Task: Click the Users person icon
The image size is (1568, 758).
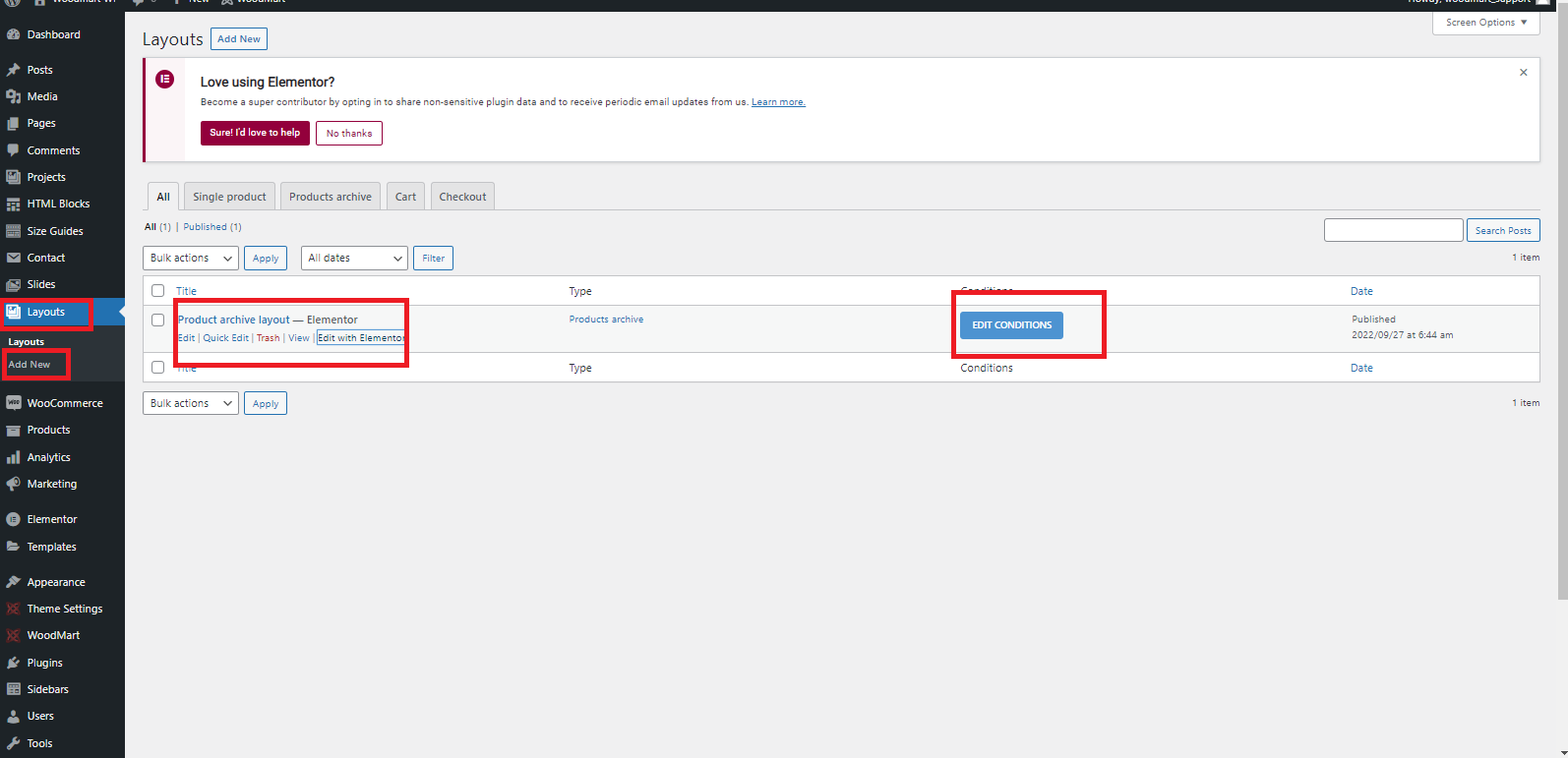Action: pyautogui.click(x=14, y=716)
